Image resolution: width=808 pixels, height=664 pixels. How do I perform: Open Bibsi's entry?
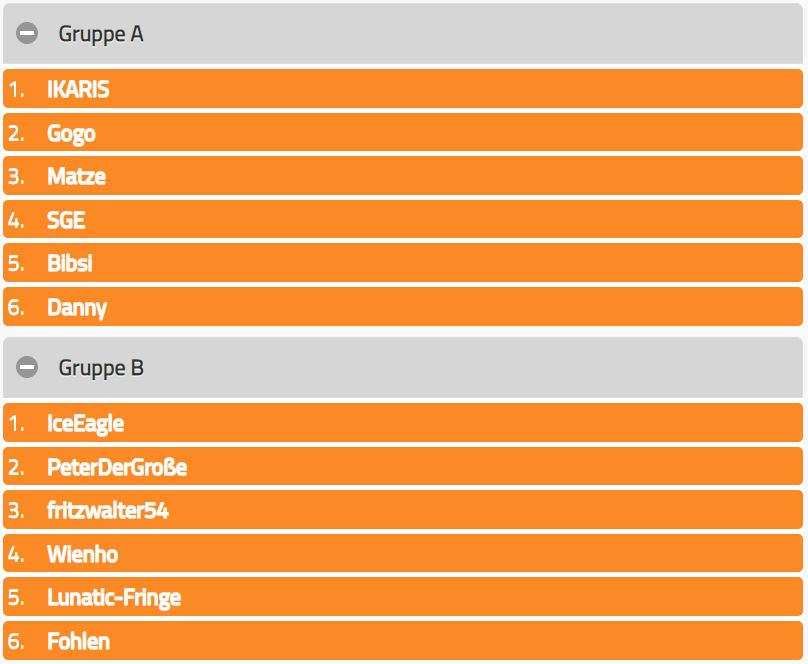[70, 263]
